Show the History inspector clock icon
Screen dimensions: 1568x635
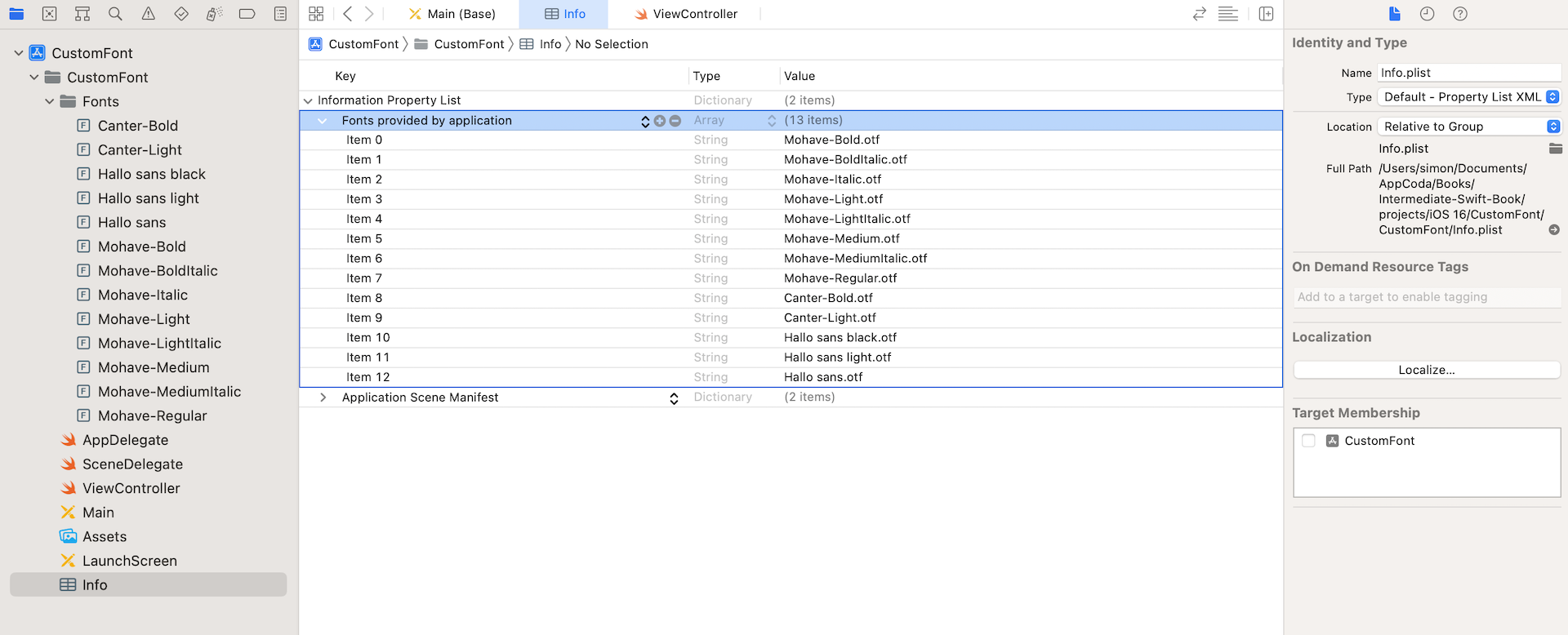(1427, 14)
